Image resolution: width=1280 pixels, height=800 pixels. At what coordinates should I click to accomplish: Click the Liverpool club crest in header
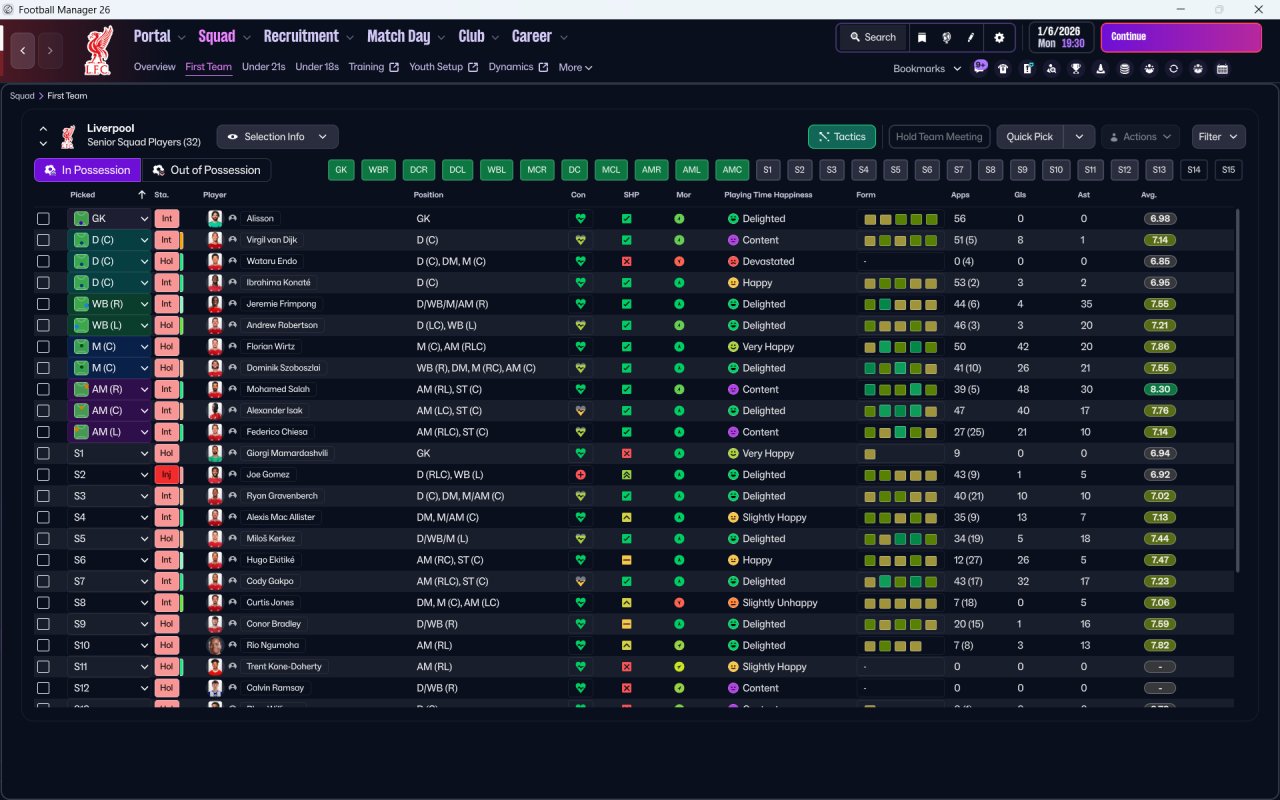pos(97,50)
